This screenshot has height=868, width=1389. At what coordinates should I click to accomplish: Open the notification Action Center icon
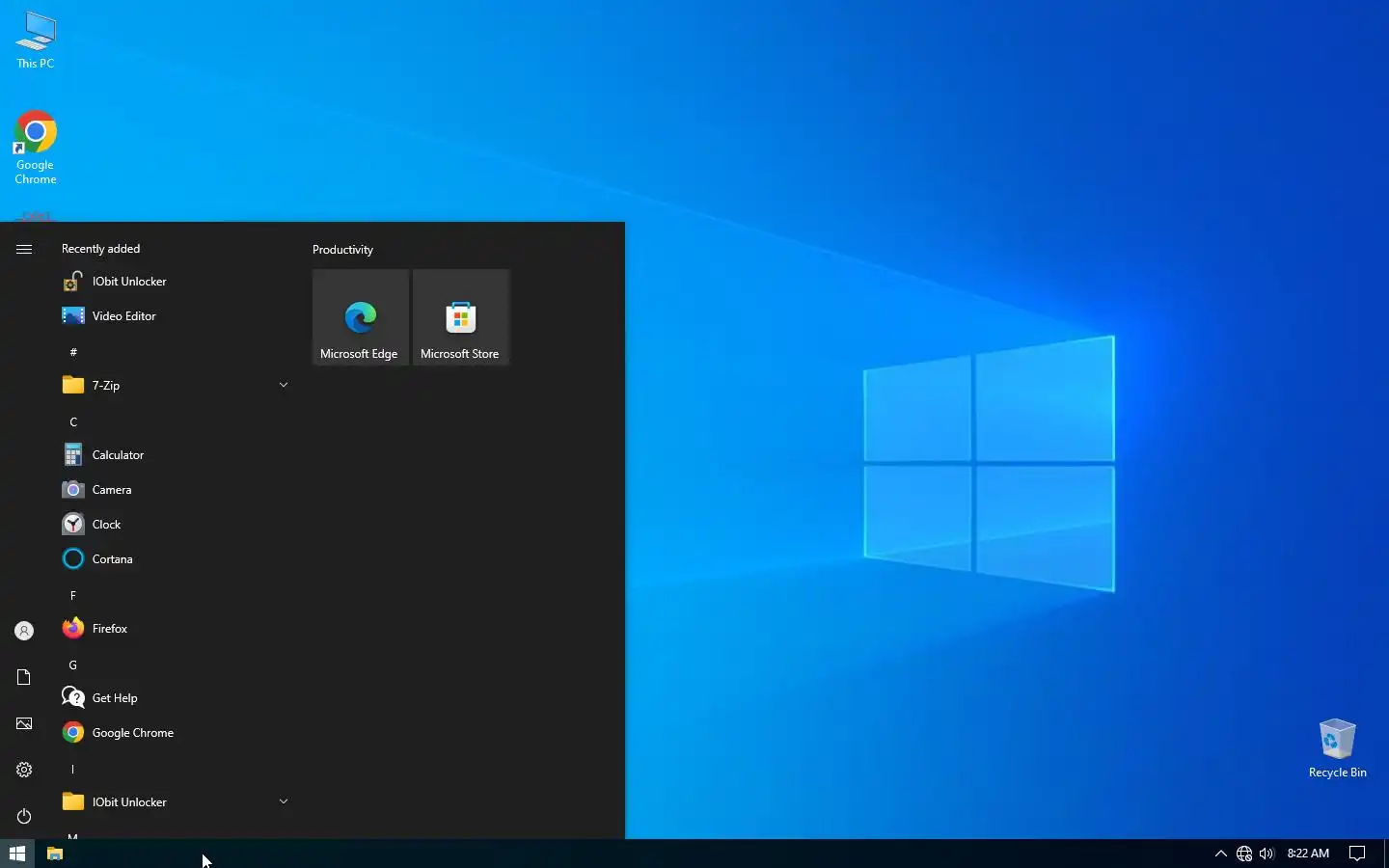(x=1357, y=854)
